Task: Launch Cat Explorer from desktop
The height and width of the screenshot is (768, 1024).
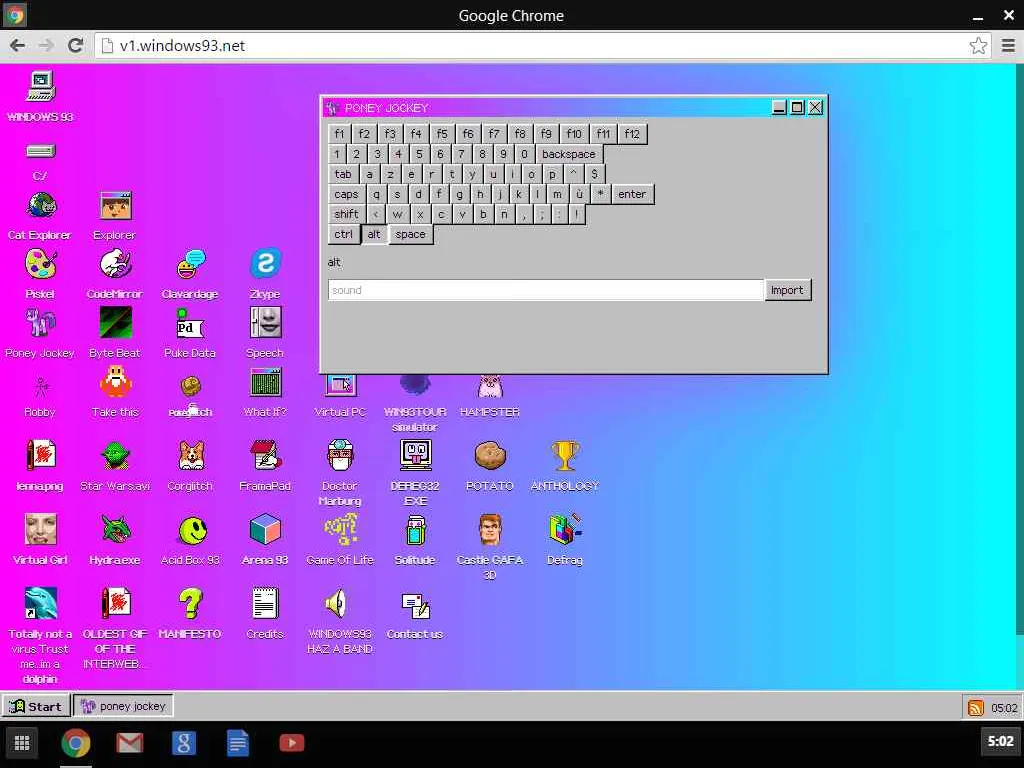Action: click(x=40, y=206)
